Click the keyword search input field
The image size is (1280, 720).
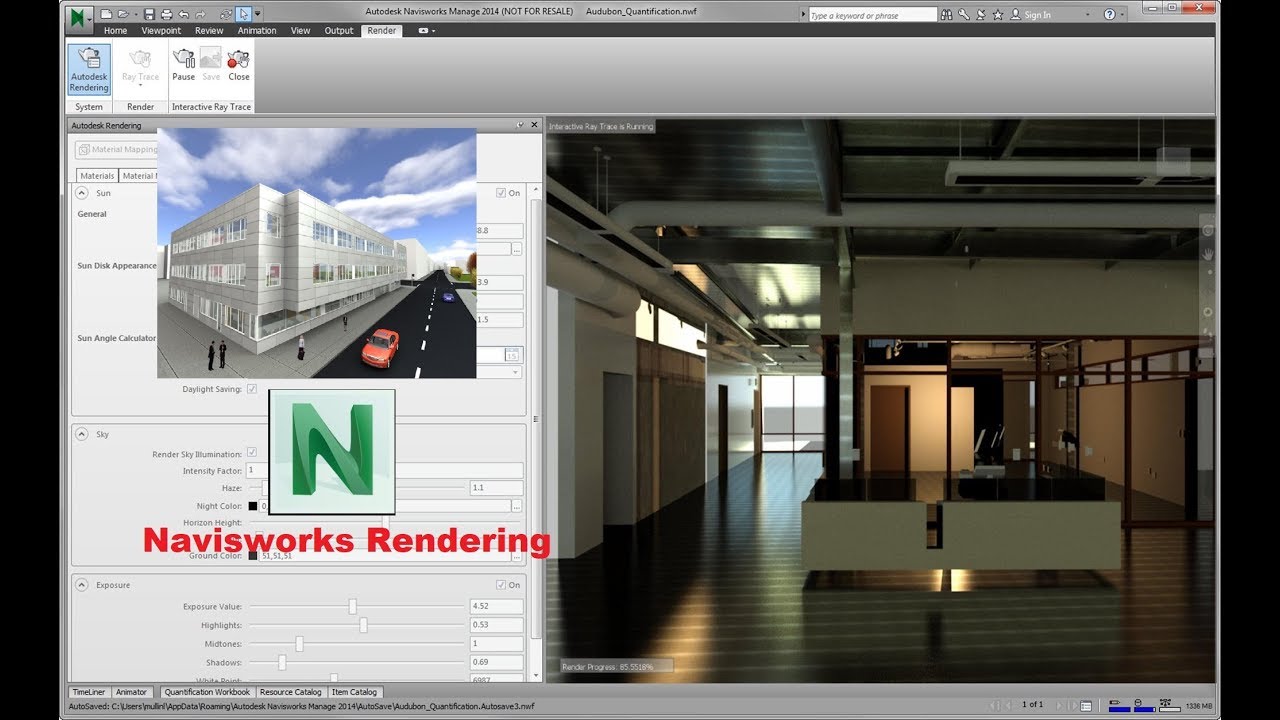click(872, 15)
